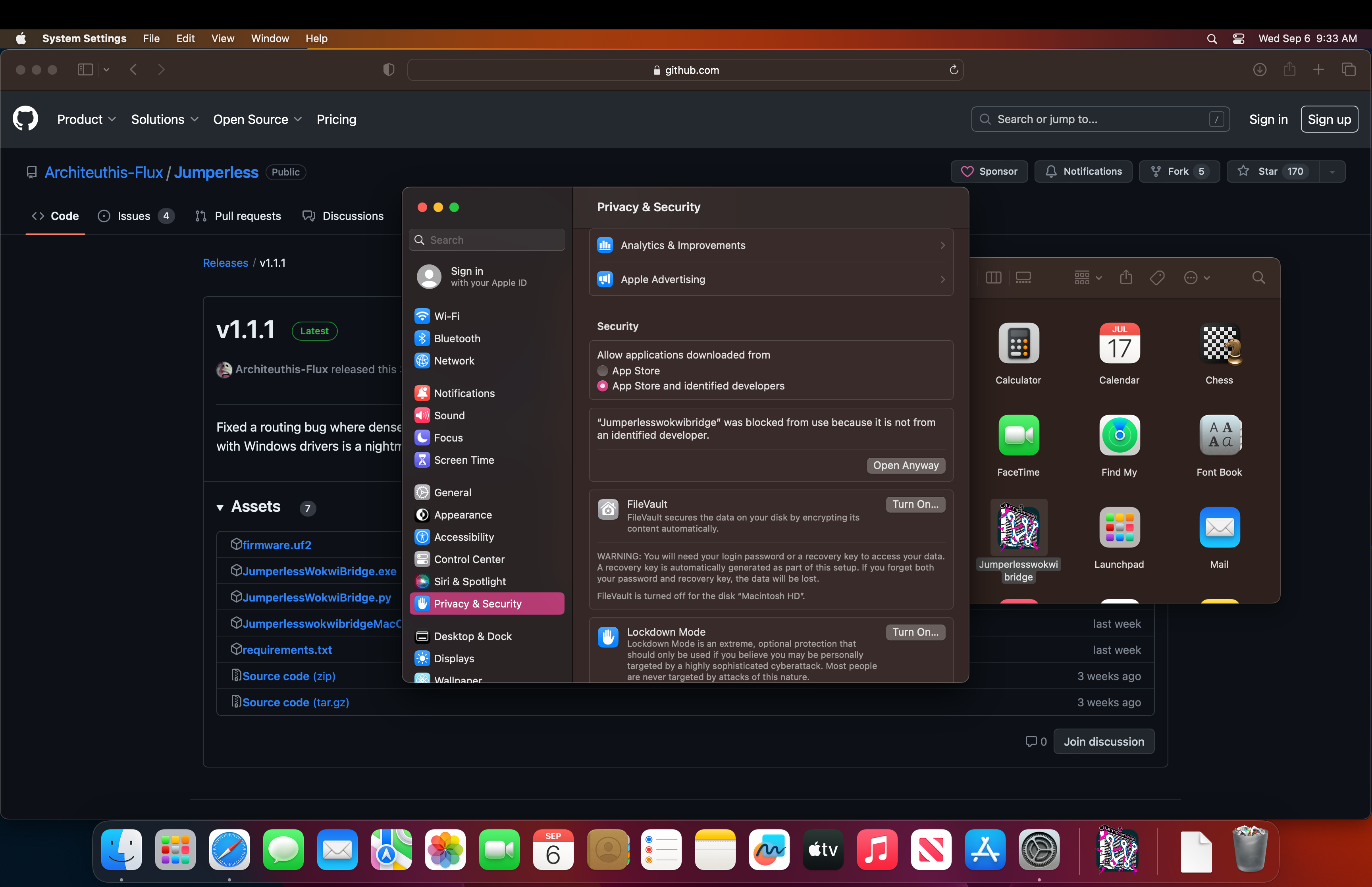The width and height of the screenshot is (1372, 887).
Task: Click the Safari reload page icon
Action: (x=954, y=70)
